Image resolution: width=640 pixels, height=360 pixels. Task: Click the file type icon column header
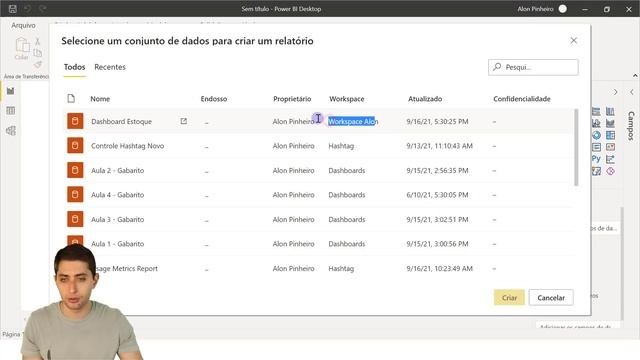coord(71,98)
